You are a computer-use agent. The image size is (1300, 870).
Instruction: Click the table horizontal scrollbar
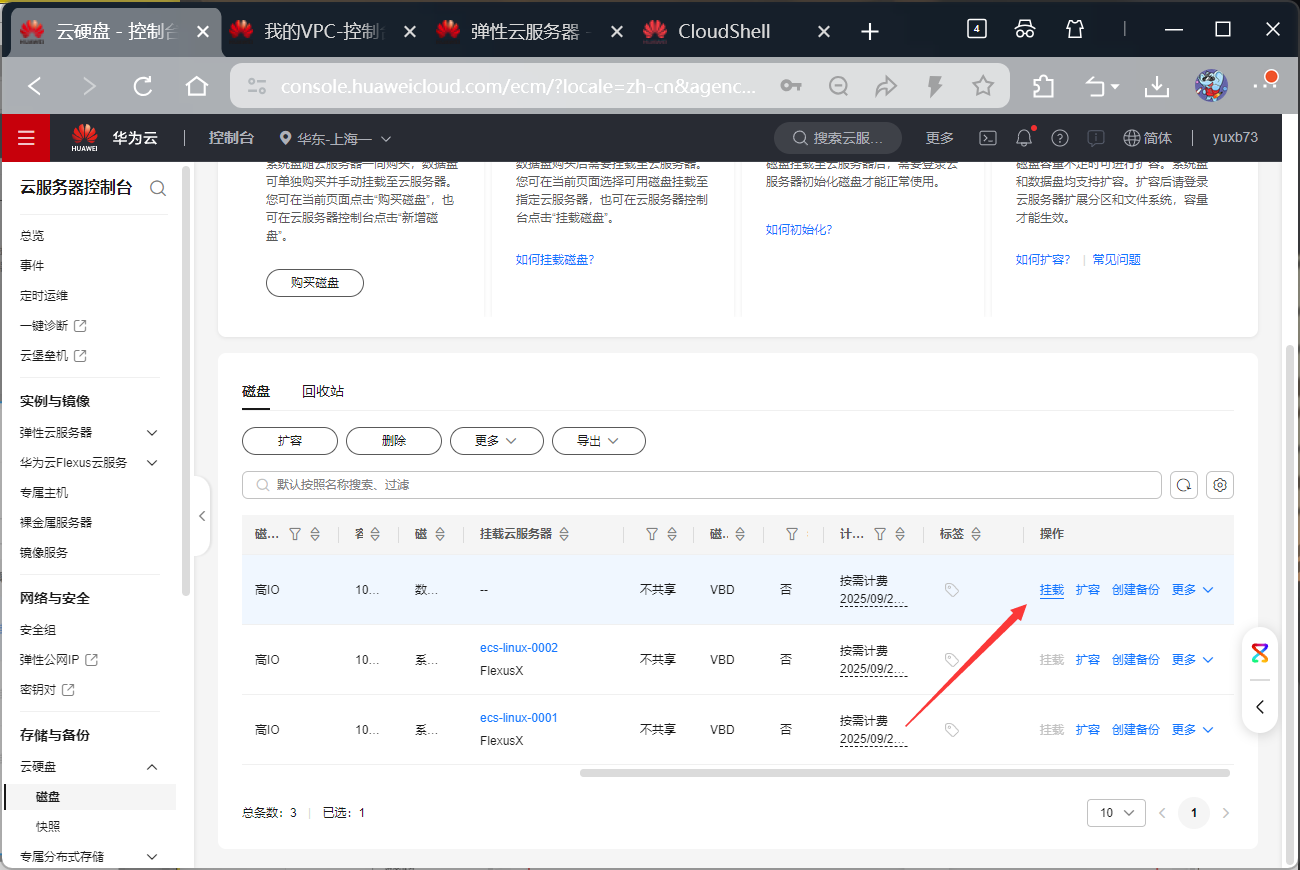coord(905,773)
